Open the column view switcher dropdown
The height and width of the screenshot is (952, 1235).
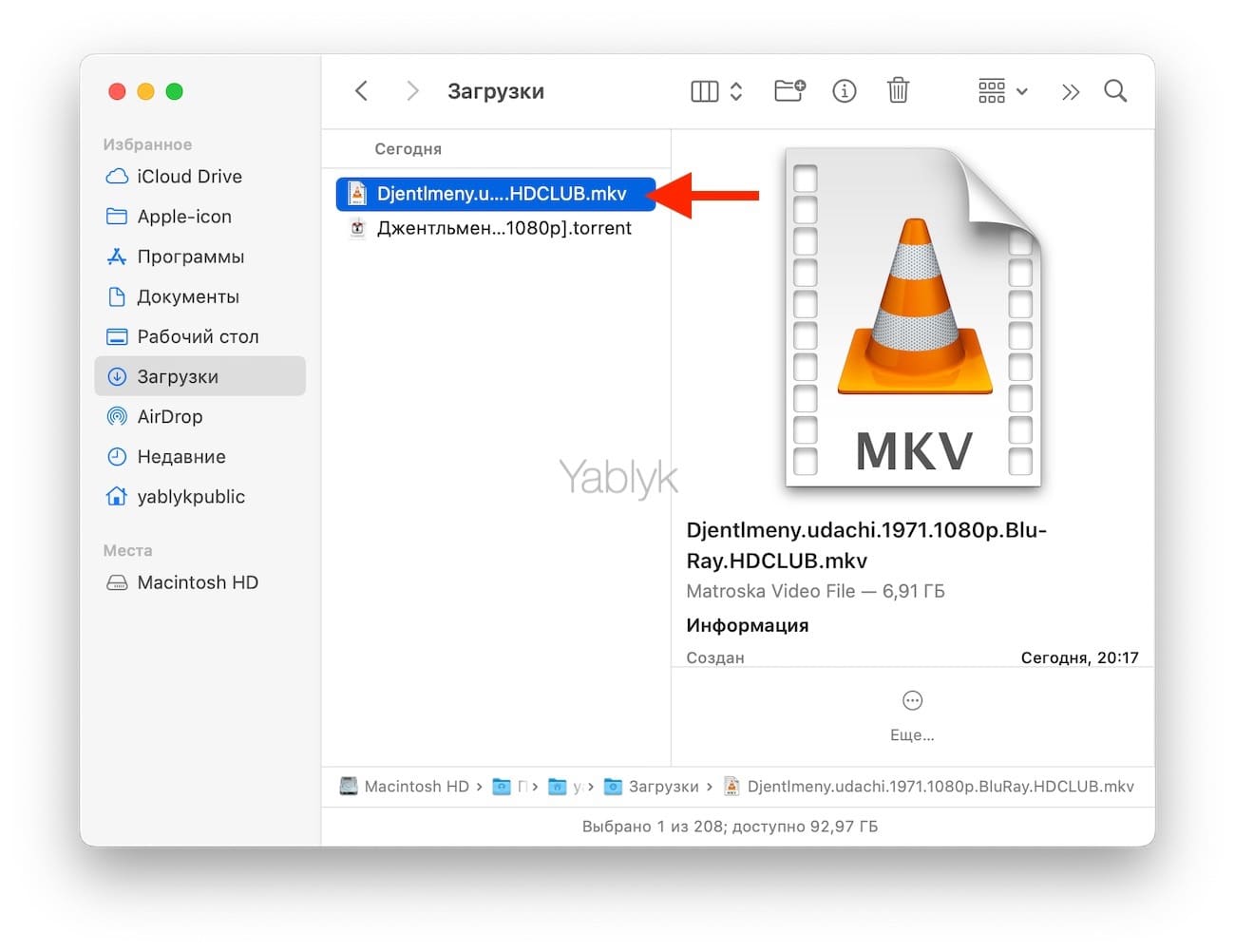click(716, 91)
